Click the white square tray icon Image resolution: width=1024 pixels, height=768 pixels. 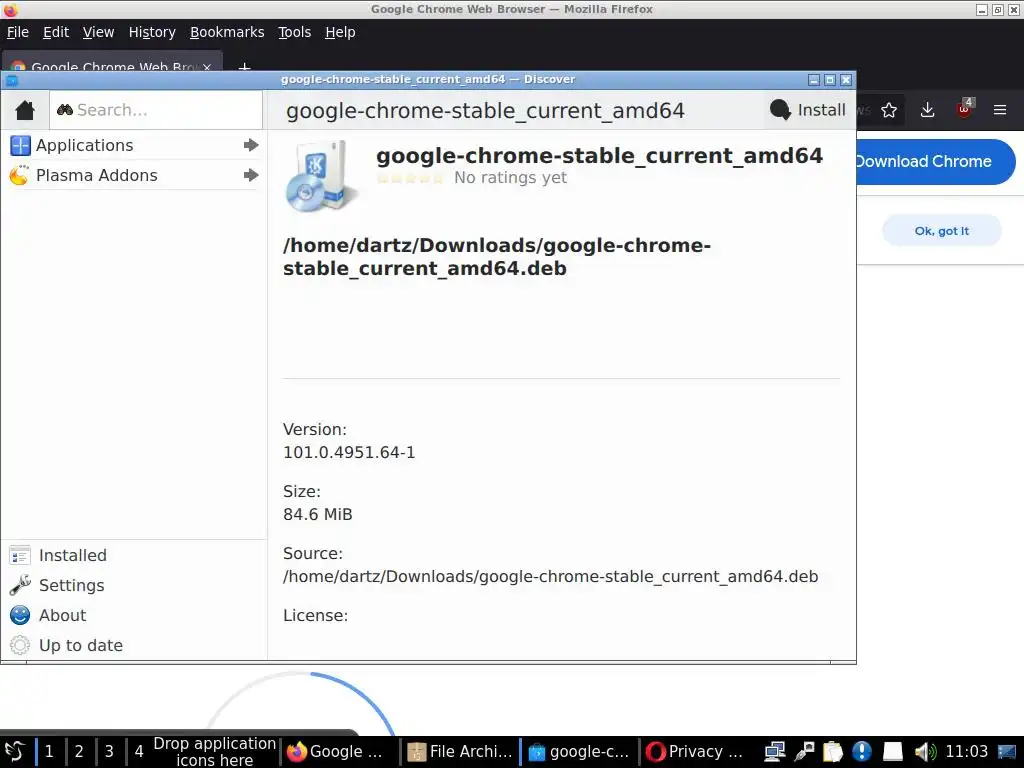(892, 752)
